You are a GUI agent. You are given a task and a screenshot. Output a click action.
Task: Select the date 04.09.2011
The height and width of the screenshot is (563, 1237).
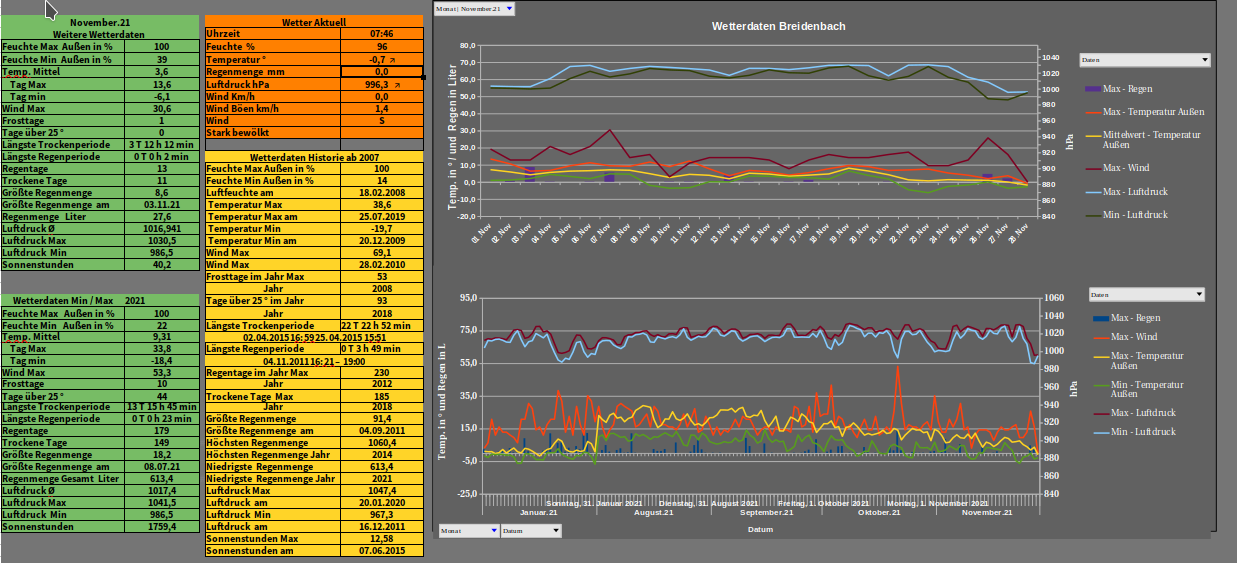(382, 430)
